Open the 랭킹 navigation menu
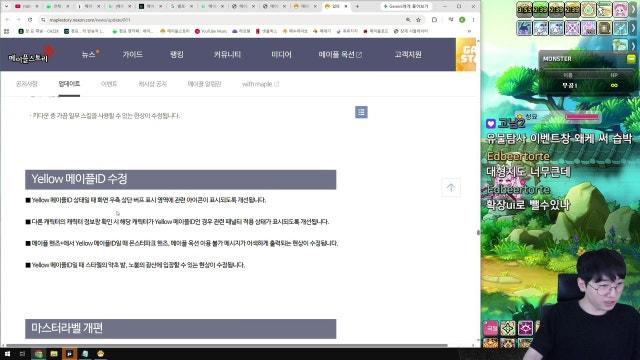The image size is (640, 360). [177, 54]
